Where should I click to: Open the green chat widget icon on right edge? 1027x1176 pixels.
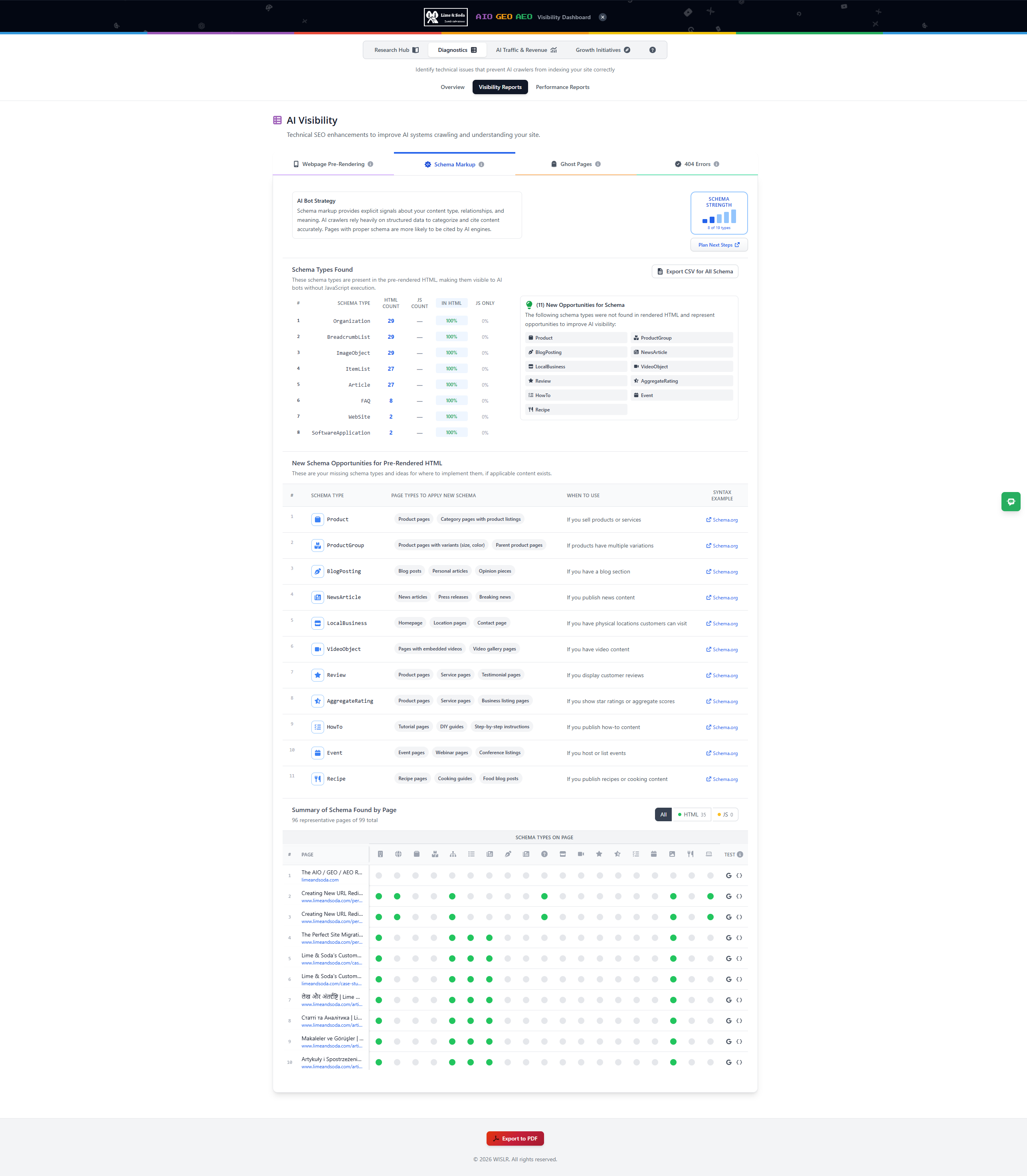[1011, 501]
